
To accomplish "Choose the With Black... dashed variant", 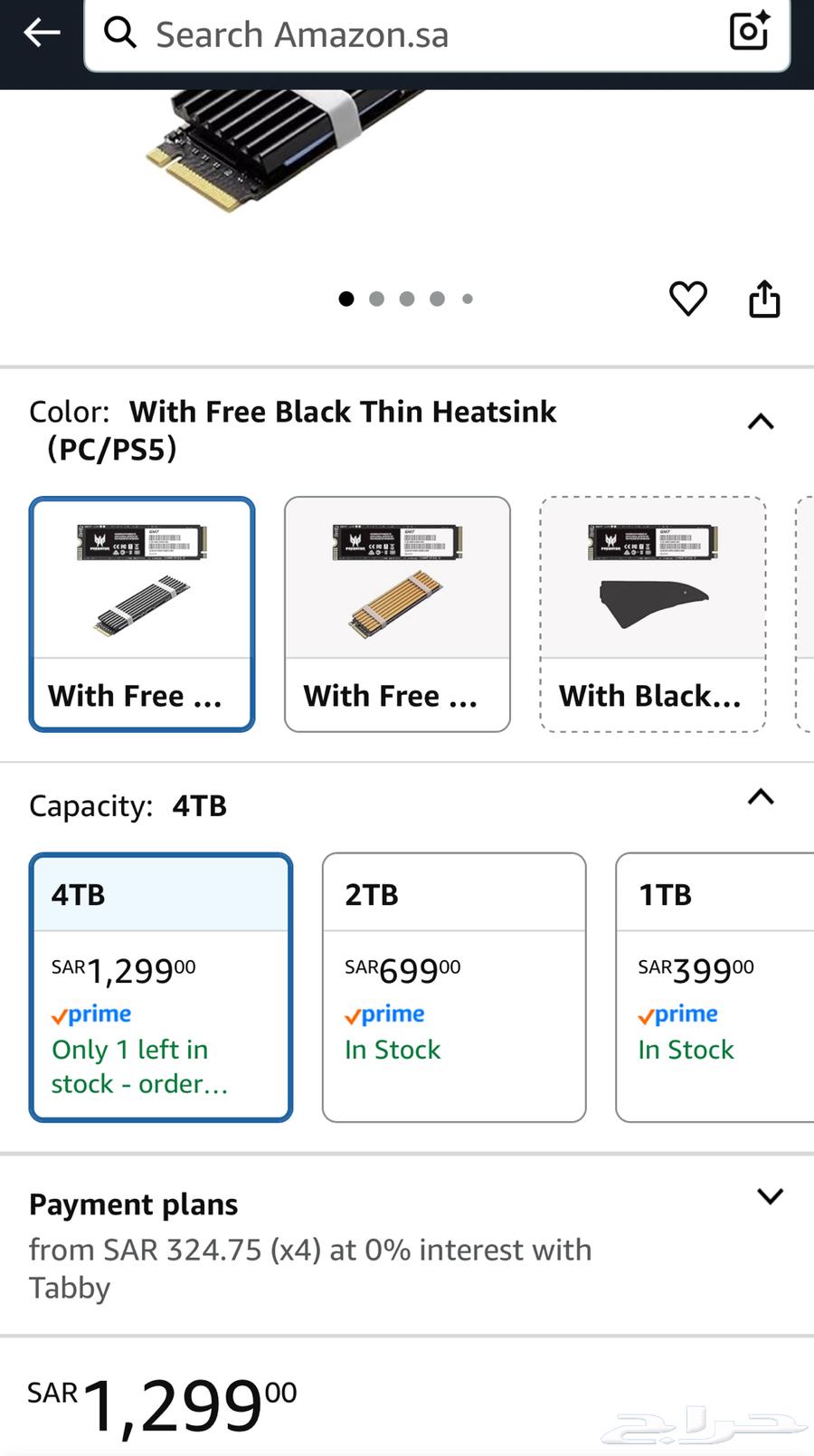I will pyautogui.click(x=652, y=614).
